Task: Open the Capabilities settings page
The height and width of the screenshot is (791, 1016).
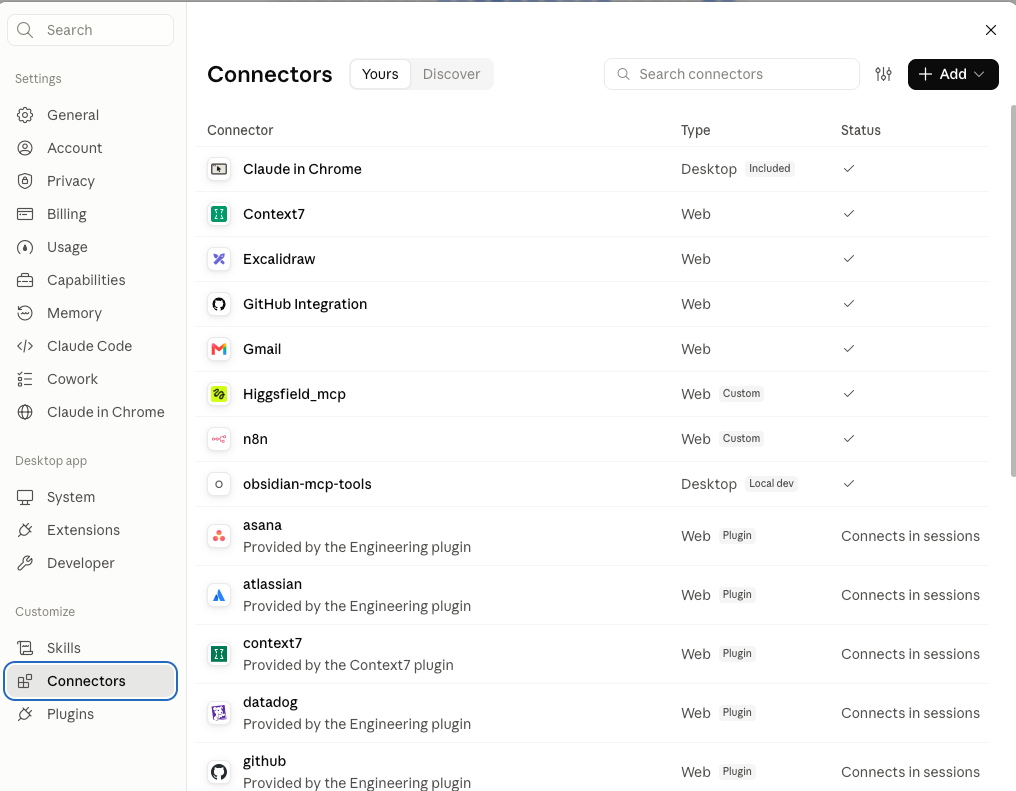Action: 90,281
